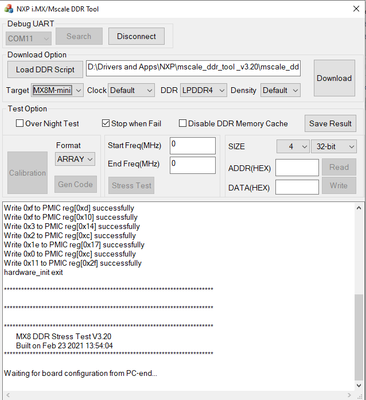Click the Save Result button
366x400 pixels.
pyautogui.click(x=330, y=124)
